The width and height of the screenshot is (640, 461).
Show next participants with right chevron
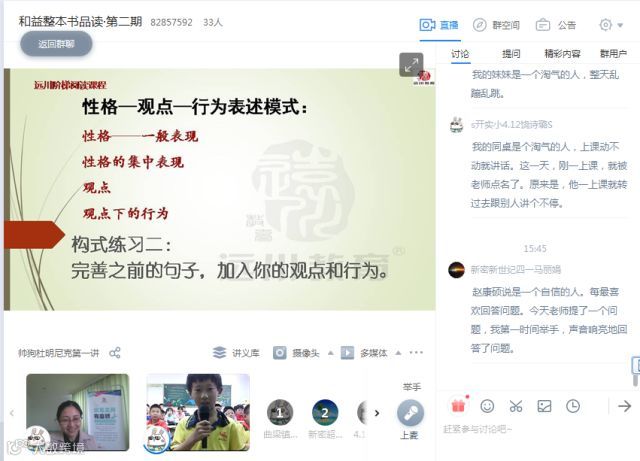tap(377, 413)
